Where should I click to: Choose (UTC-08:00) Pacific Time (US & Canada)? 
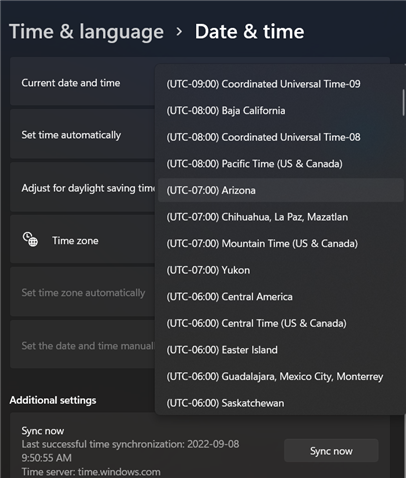(281, 164)
